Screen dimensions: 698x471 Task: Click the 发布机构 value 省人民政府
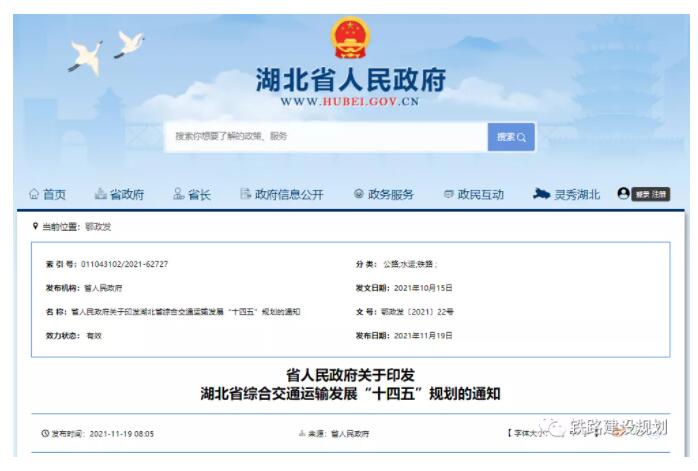coord(103,288)
